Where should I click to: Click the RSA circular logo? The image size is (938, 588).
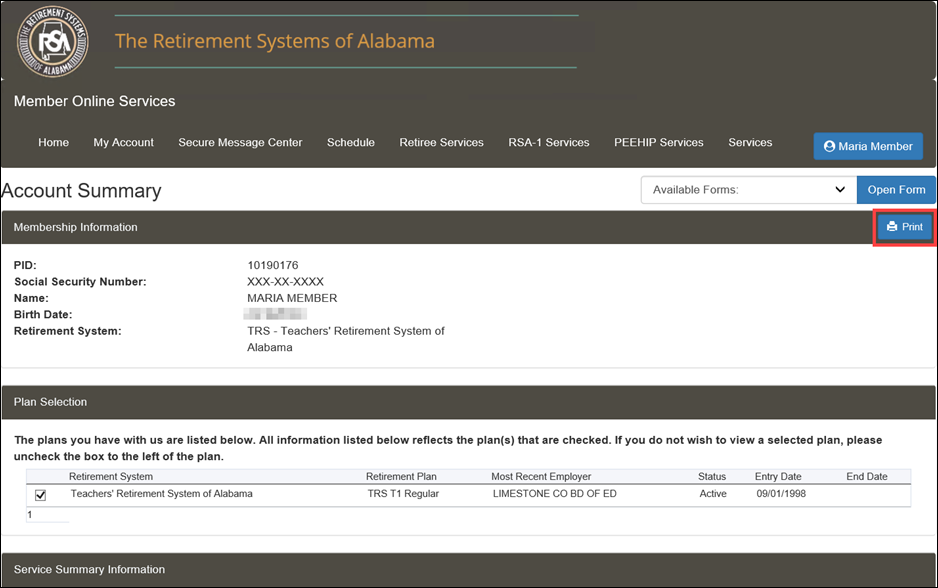[52, 42]
